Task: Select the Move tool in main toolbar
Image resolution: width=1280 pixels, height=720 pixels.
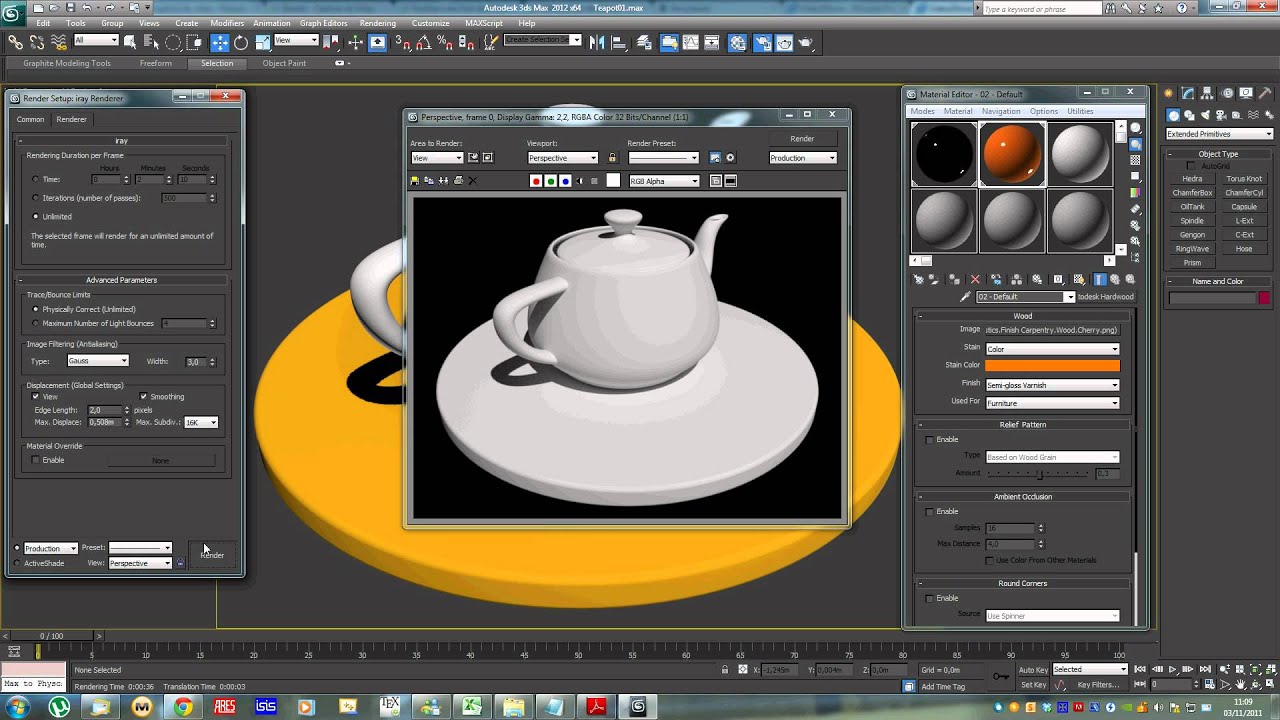Action: [220, 42]
